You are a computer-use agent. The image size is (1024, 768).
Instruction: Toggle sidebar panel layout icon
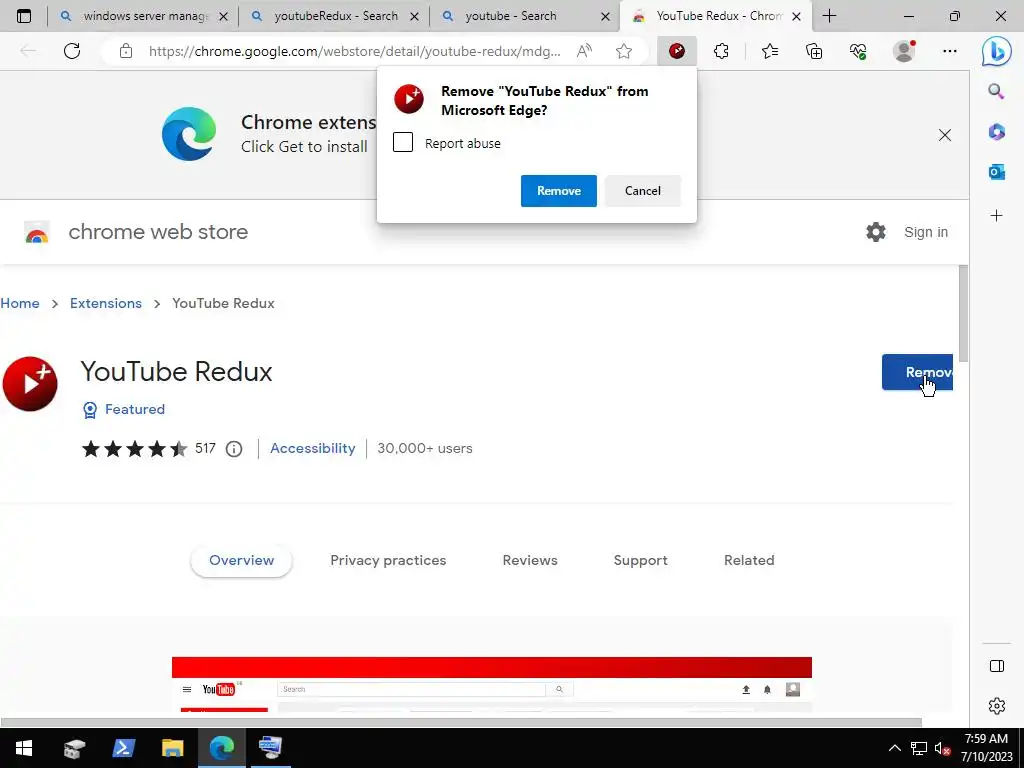point(997,666)
